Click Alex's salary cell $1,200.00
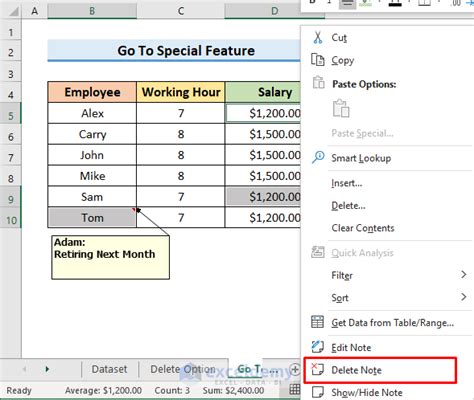 click(263, 113)
